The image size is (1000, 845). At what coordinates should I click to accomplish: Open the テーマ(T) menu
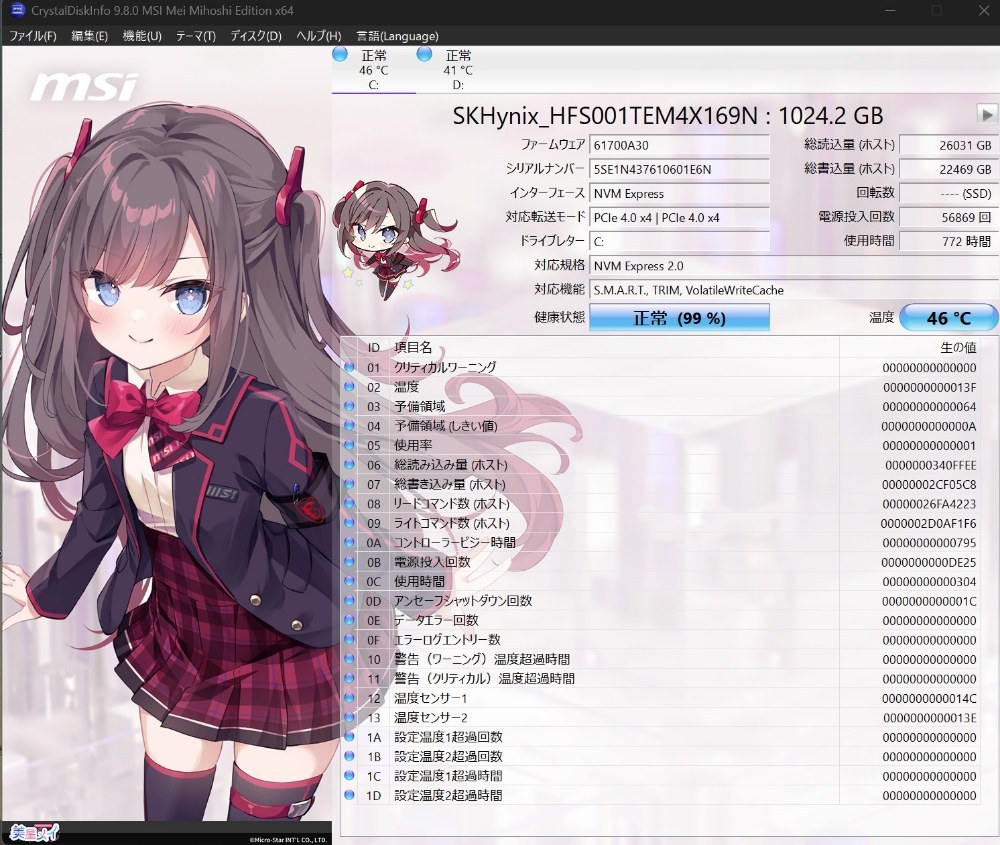click(x=196, y=36)
